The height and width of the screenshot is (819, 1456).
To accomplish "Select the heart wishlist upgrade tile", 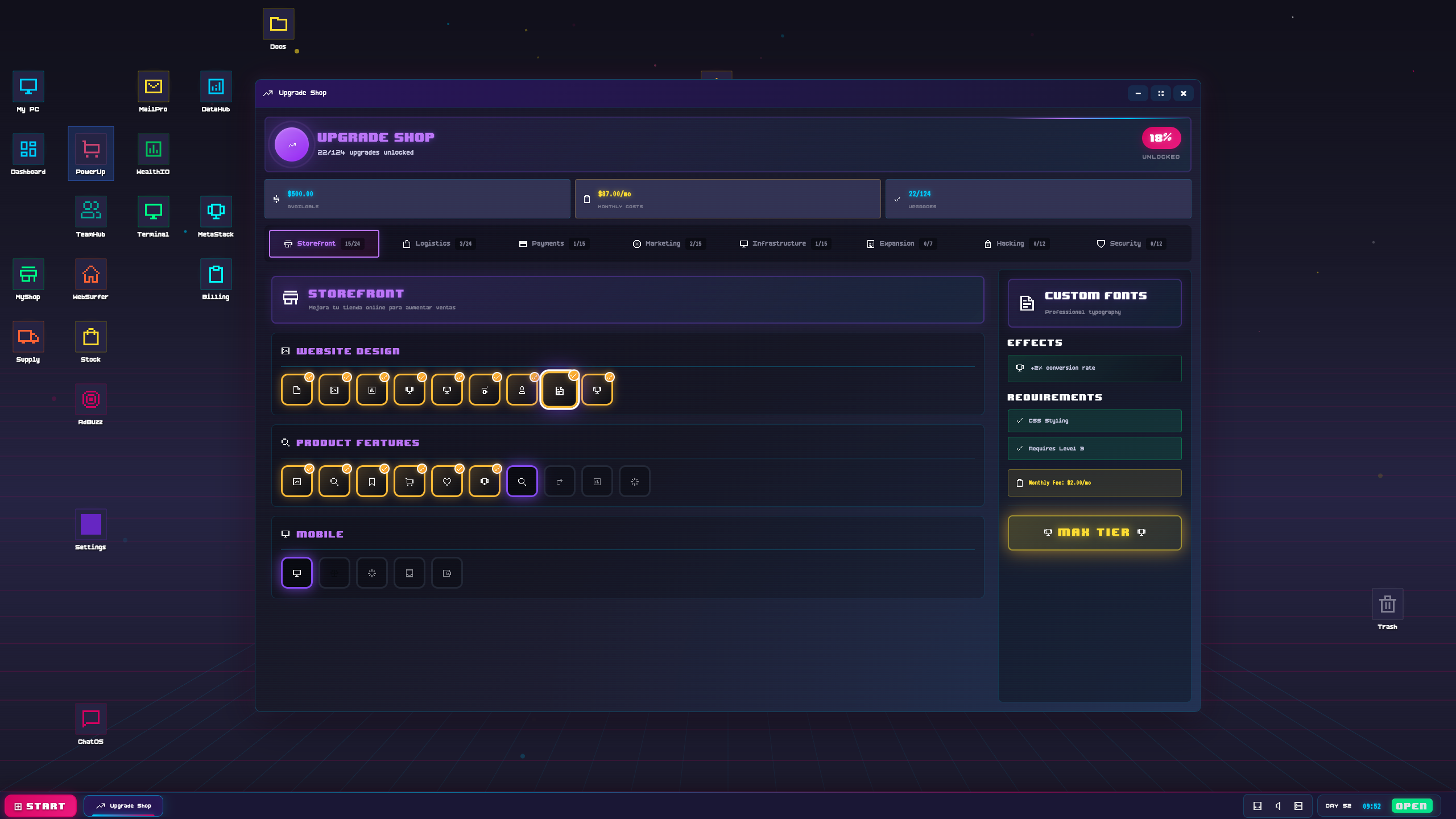I will point(446,482).
